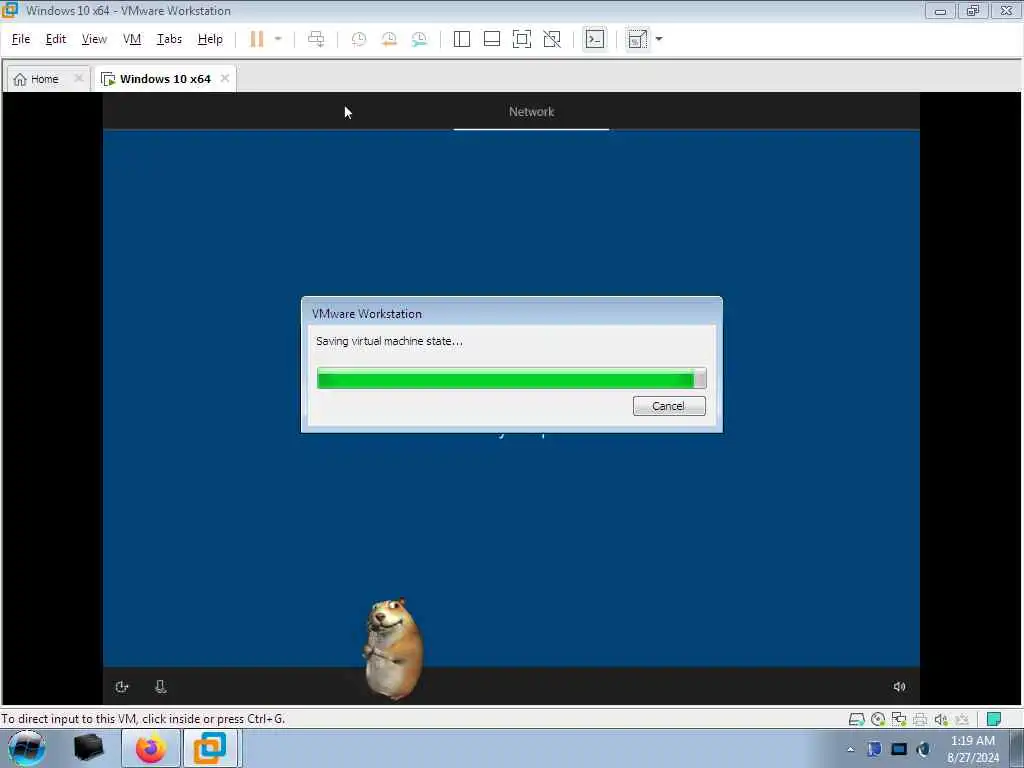This screenshot has height=768, width=1024.
Task: Click the sound card status icon
Action: click(x=941, y=720)
